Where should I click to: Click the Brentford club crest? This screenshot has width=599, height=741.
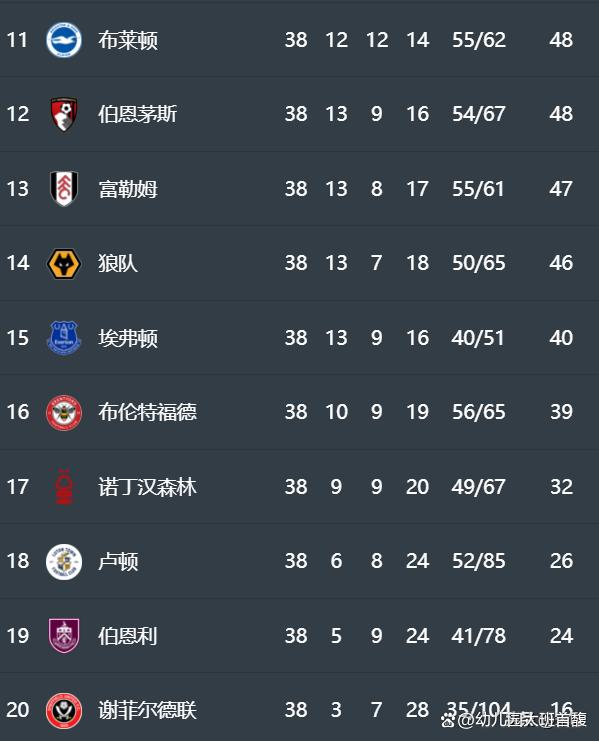[64, 412]
